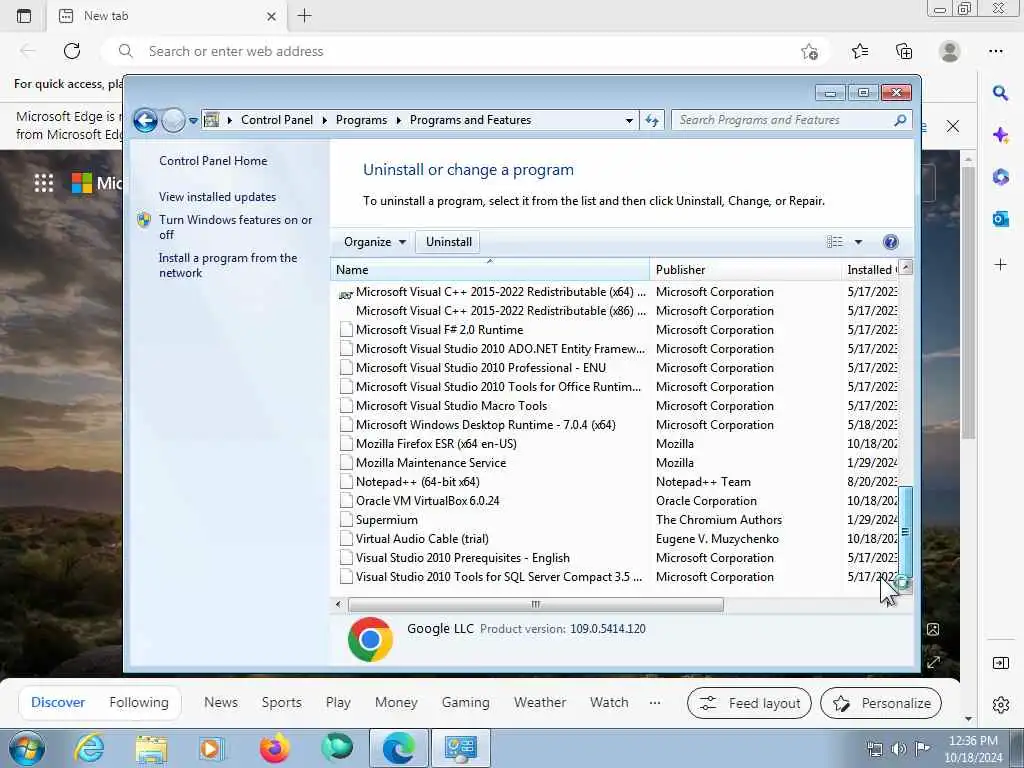The height and width of the screenshot is (768, 1024).
Task: Add this page to favorites in Edge
Action: tap(809, 52)
